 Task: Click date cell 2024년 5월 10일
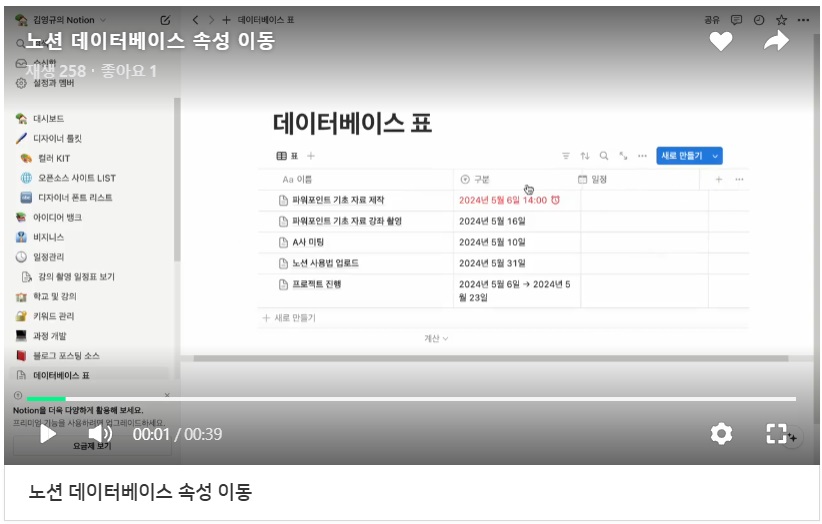pos(492,242)
